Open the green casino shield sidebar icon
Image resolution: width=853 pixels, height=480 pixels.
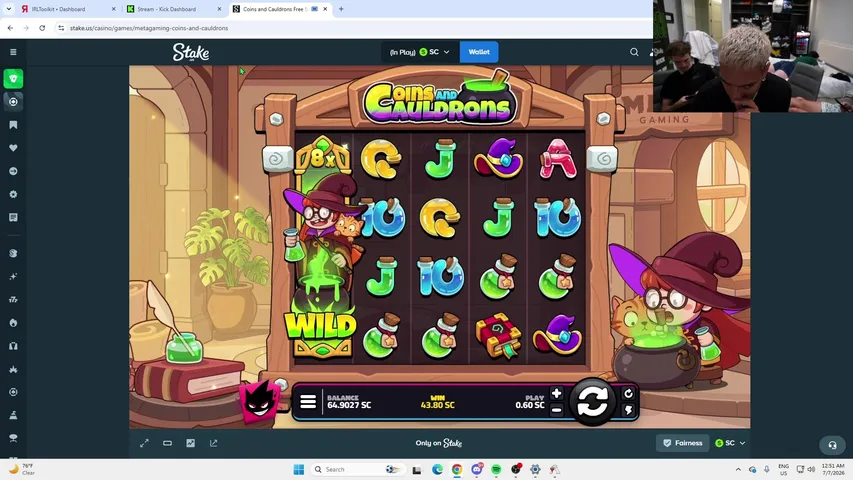[x=14, y=78]
